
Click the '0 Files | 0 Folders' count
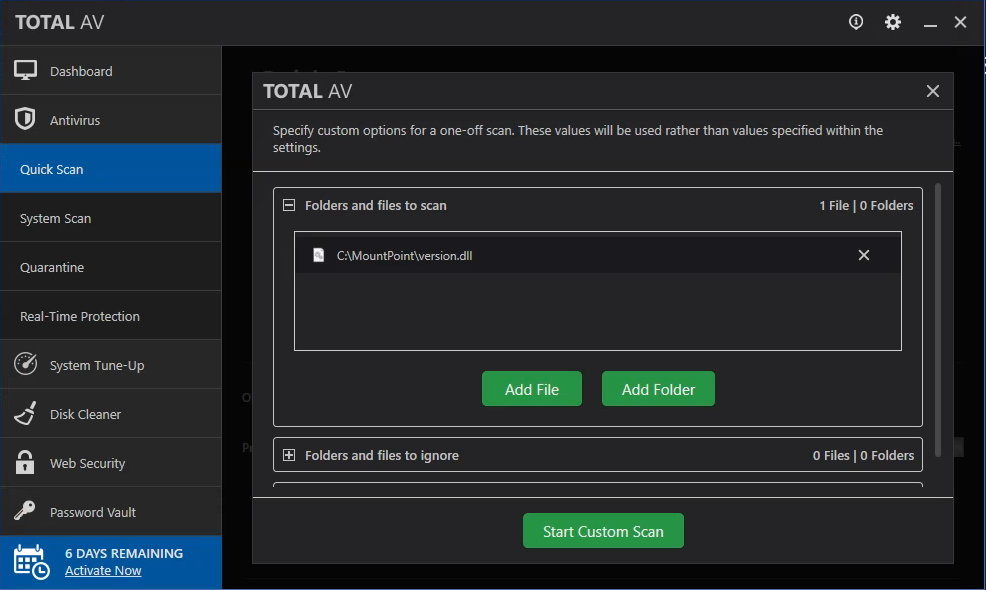click(x=863, y=455)
